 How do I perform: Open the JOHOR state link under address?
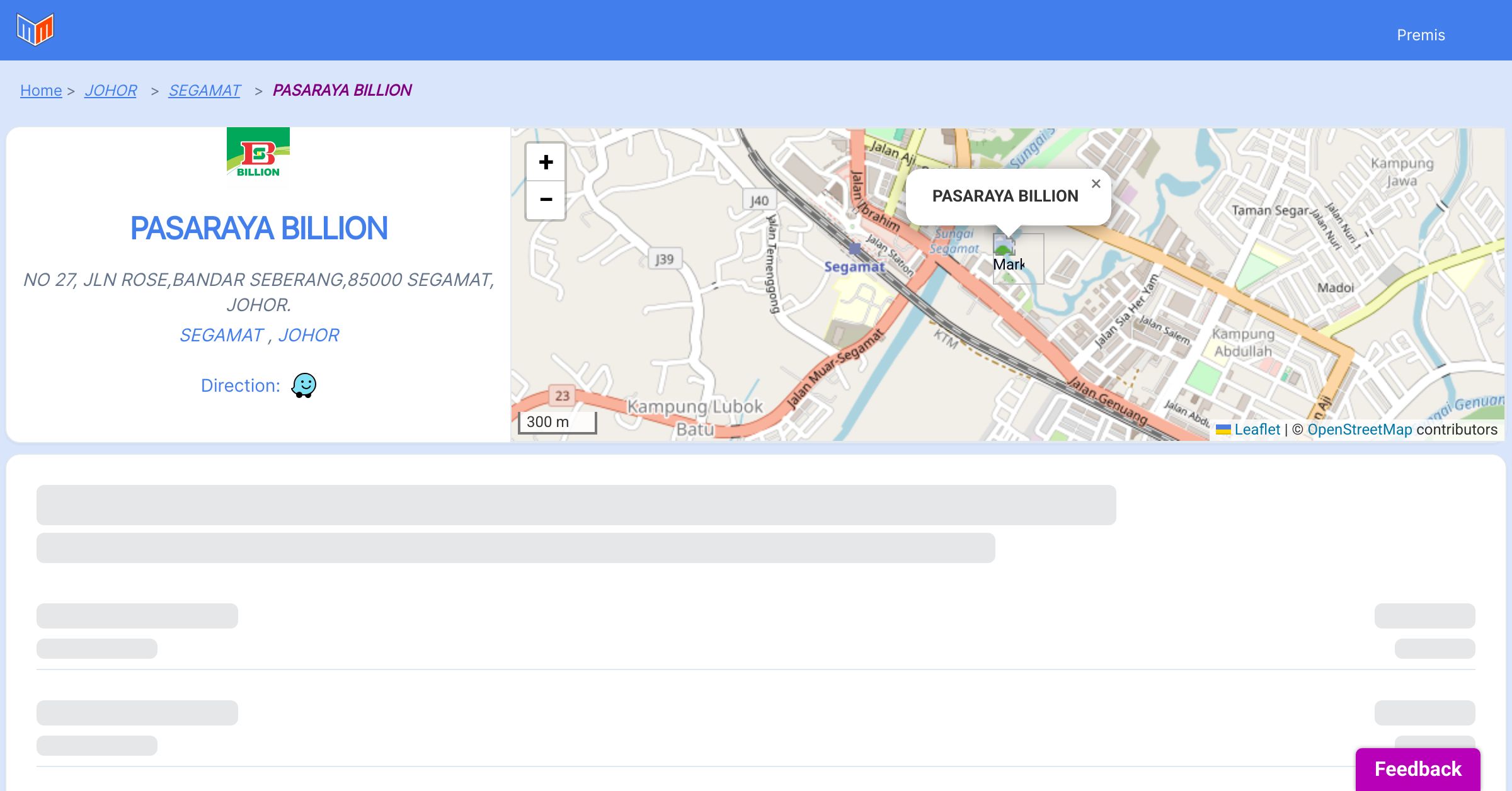(309, 335)
